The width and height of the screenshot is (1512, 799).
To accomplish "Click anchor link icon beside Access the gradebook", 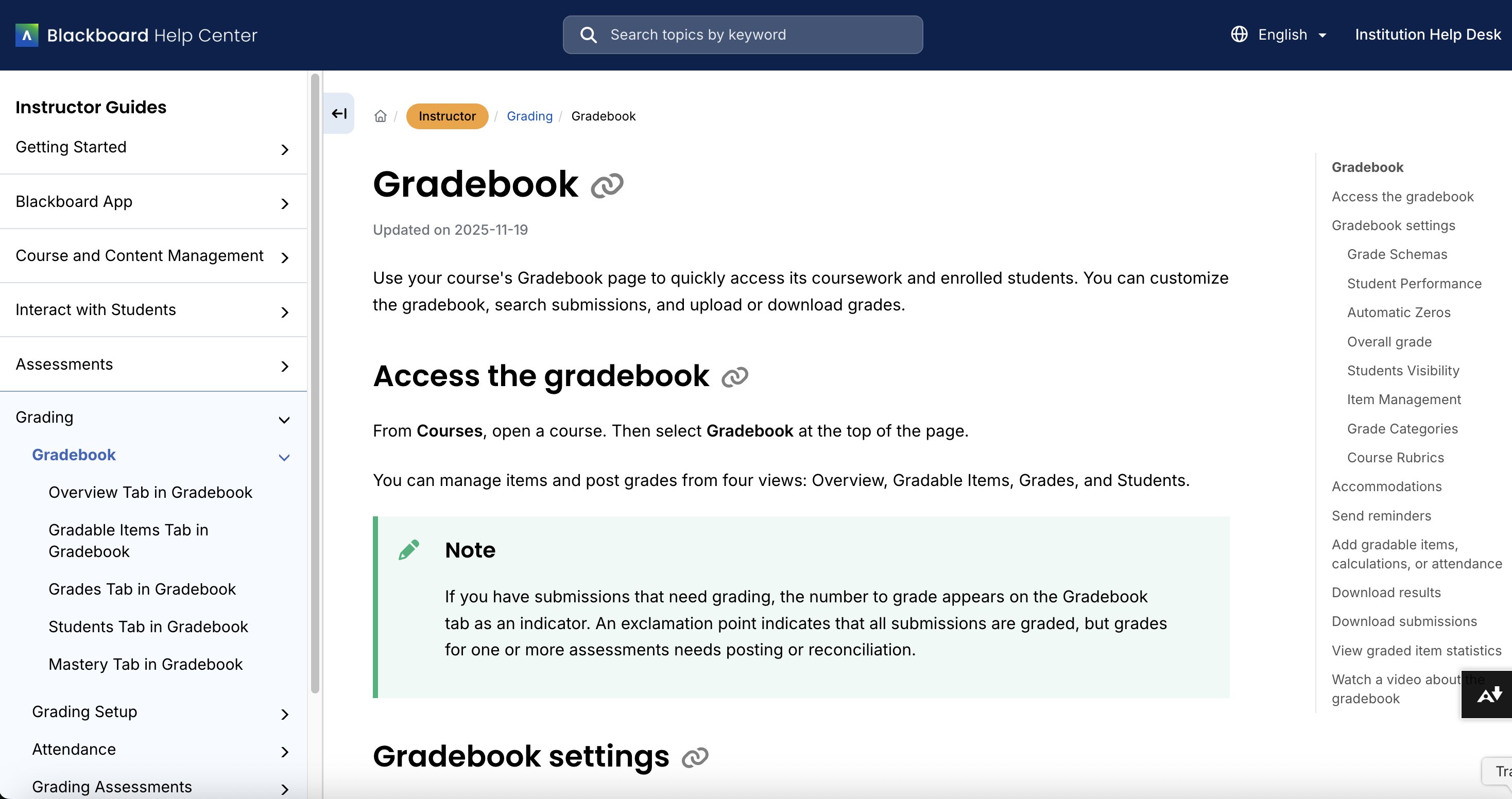I will click(x=734, y=377).
